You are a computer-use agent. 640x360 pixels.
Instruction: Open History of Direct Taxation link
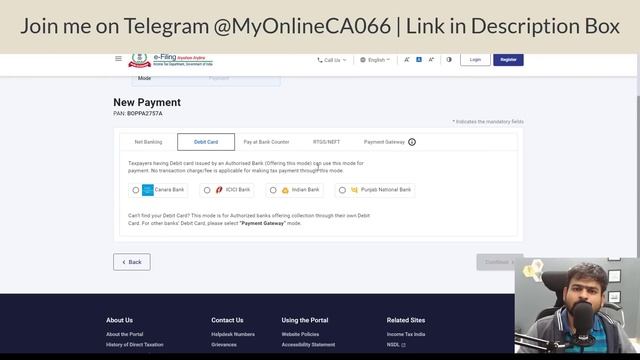pos(135,344)
